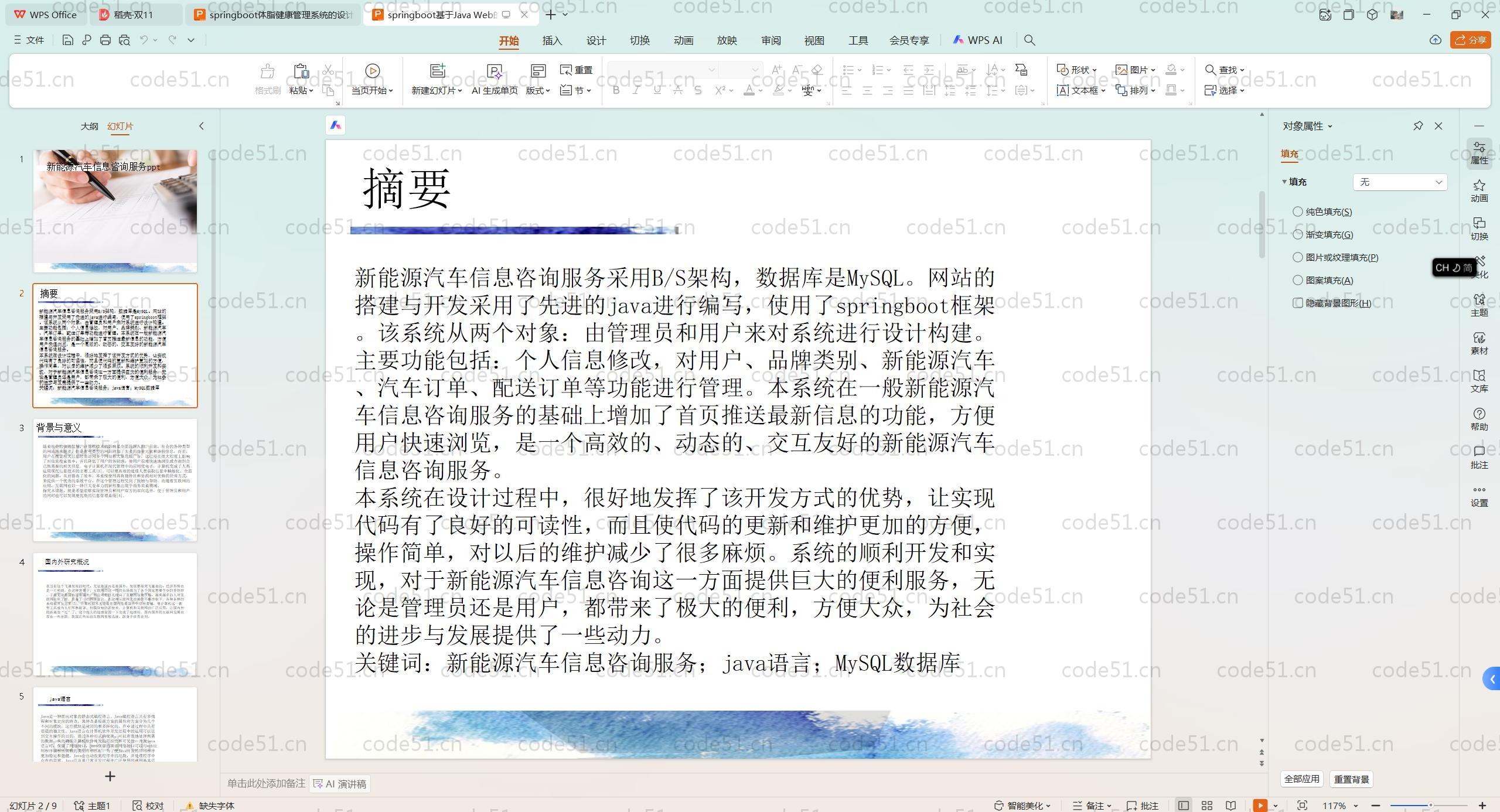Click the New Slide (新建幻灯片) icon

click(437, 71)
